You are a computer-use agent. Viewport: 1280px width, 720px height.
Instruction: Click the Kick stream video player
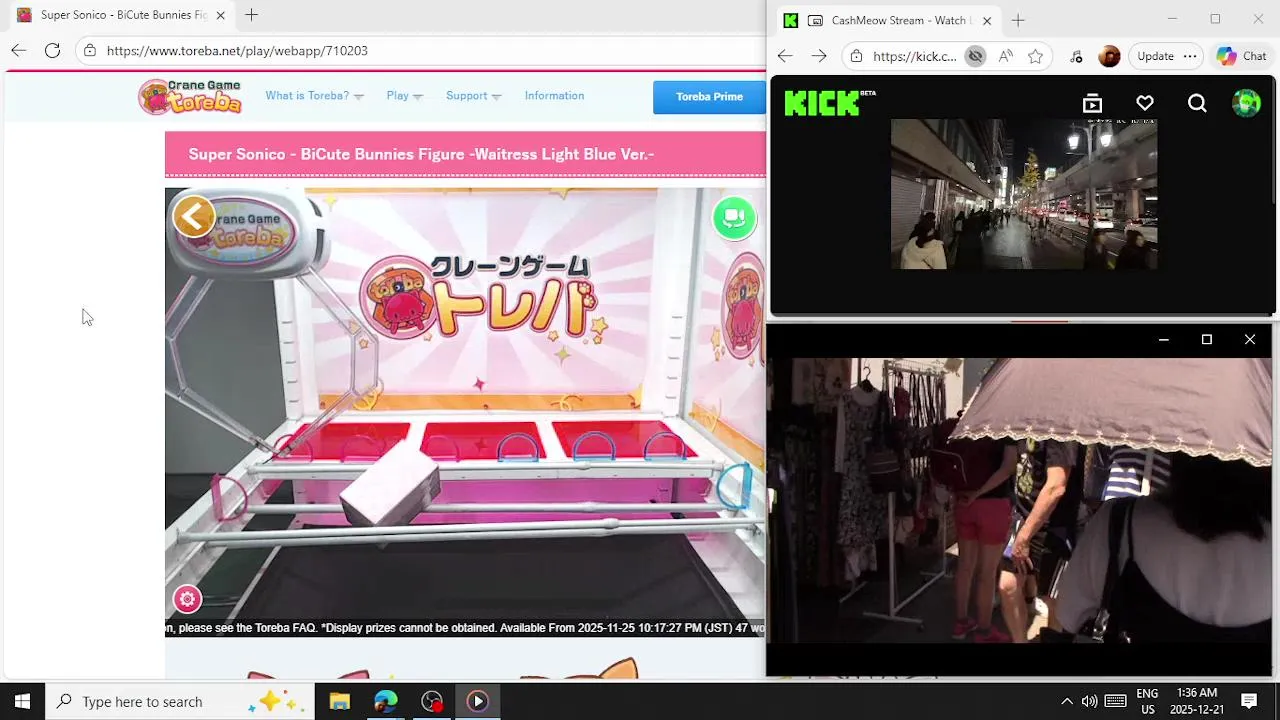pyautogui.click(x=1024, y=194)
